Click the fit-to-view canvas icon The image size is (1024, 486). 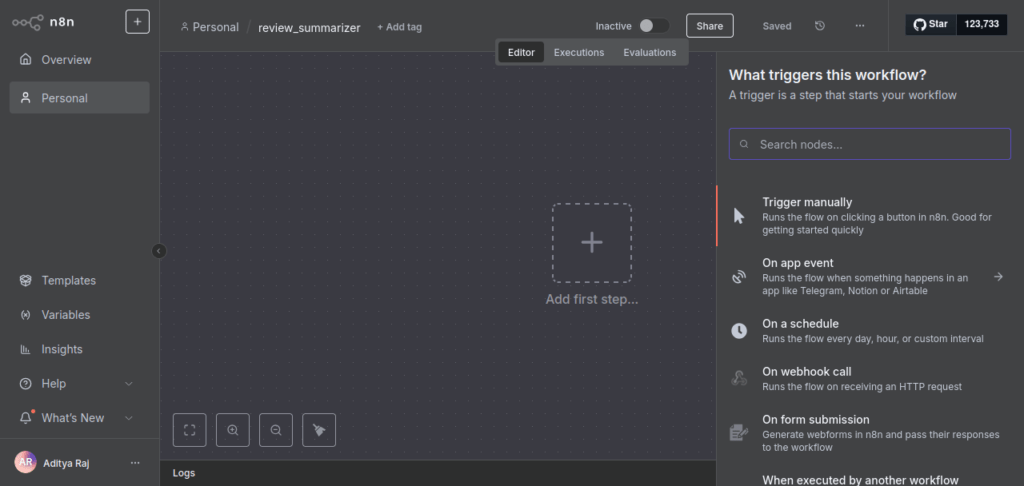click(x=189, y=430)
